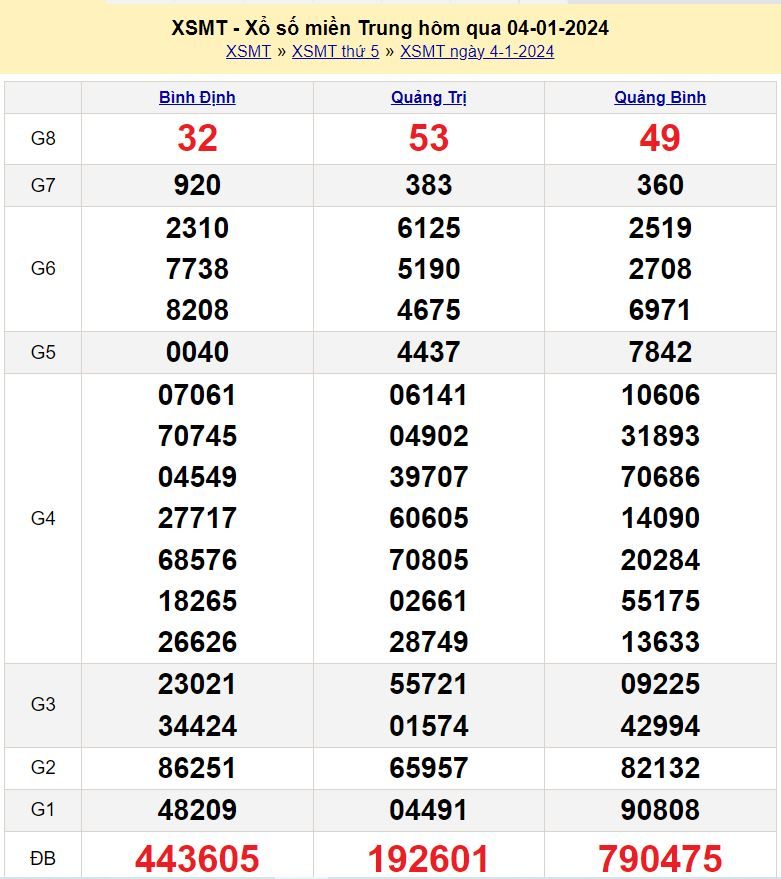This screenshot has height=879, width=781.
Task: Click G5 value 4437
Action: click(x=429, y=352)
